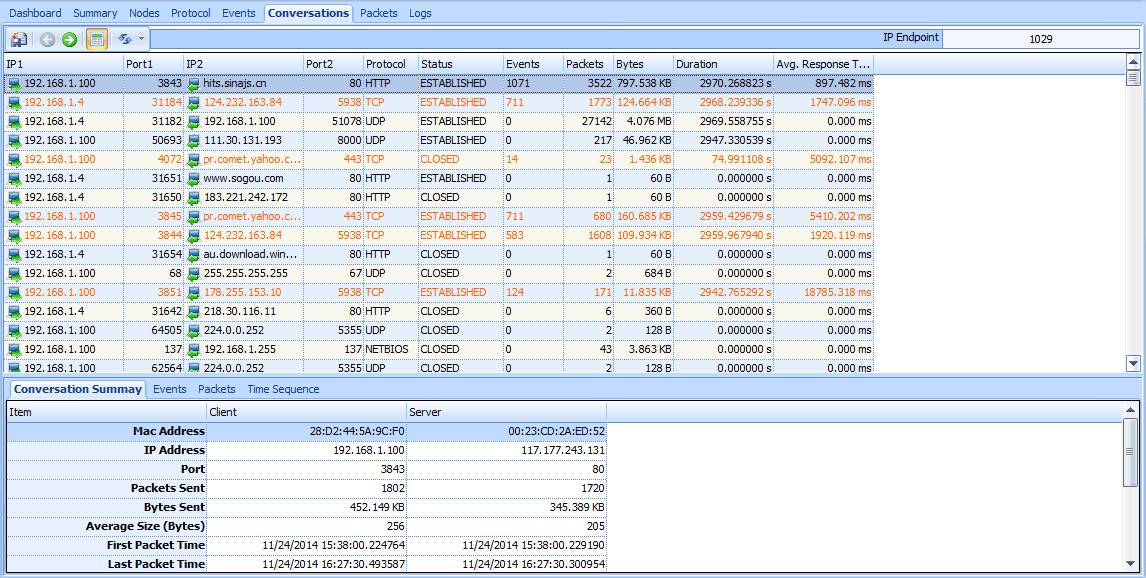
Task: Switch to the Dashboard tab
Action: tap(35, 13)
